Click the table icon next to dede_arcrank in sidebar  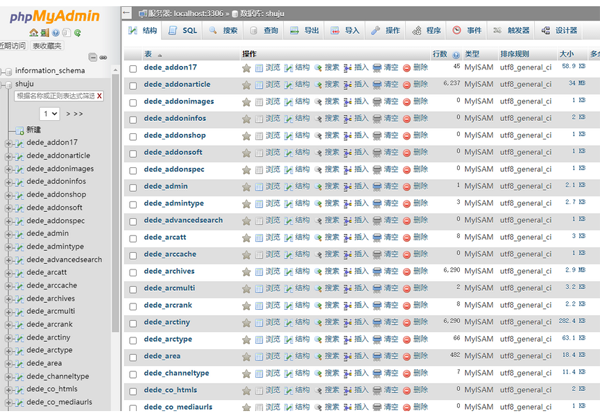(x=20, y=325)
